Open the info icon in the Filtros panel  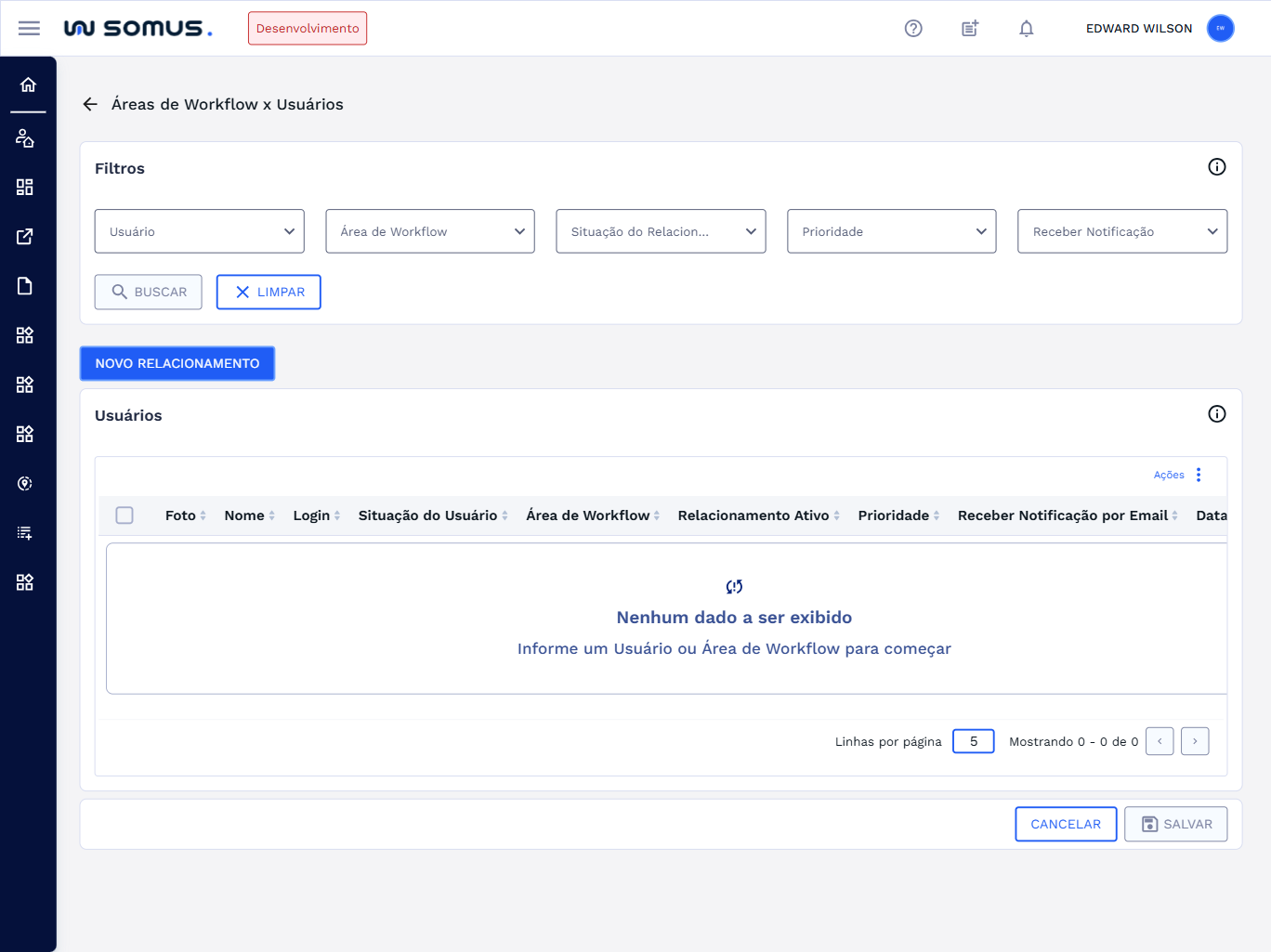1216,167
